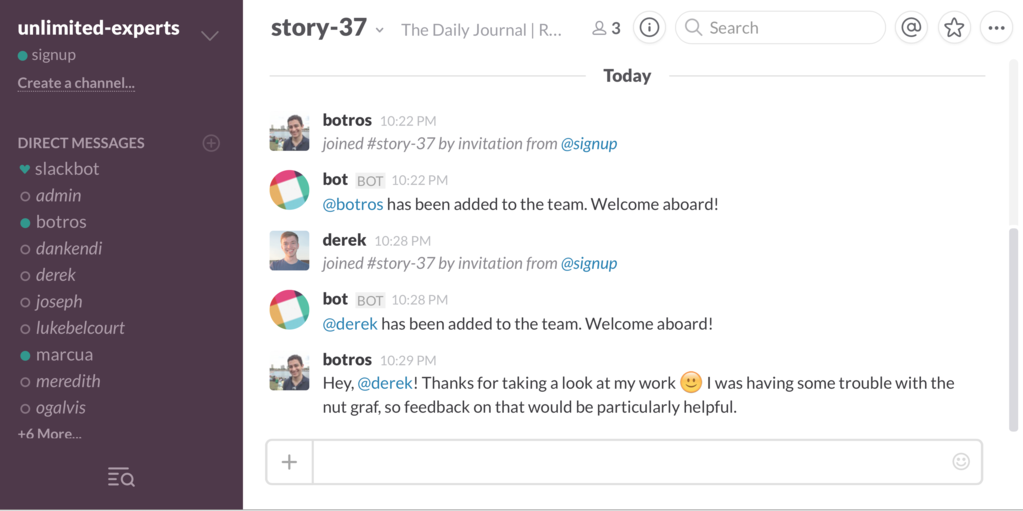1023x511 pixels.
Task: Click @signup link in derek's join message
Action: click(589, 264)
